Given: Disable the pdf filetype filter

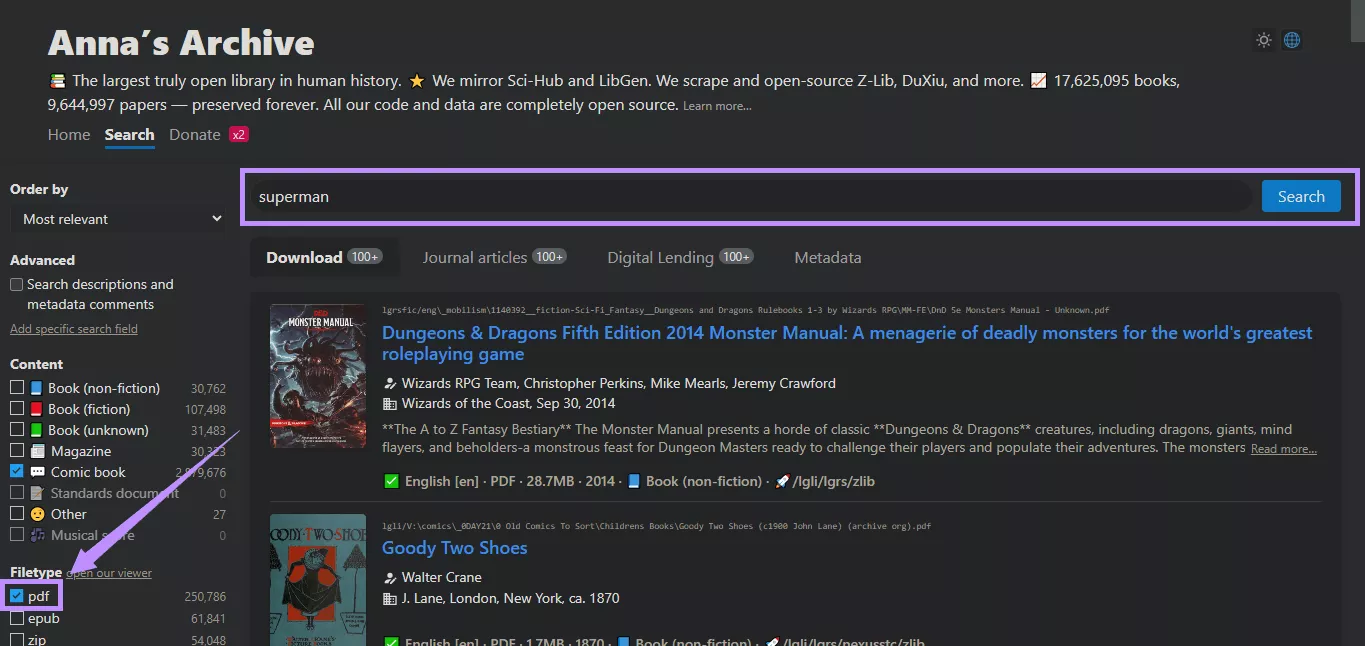Looking at the screenshot, I should (x=17, y=595).
